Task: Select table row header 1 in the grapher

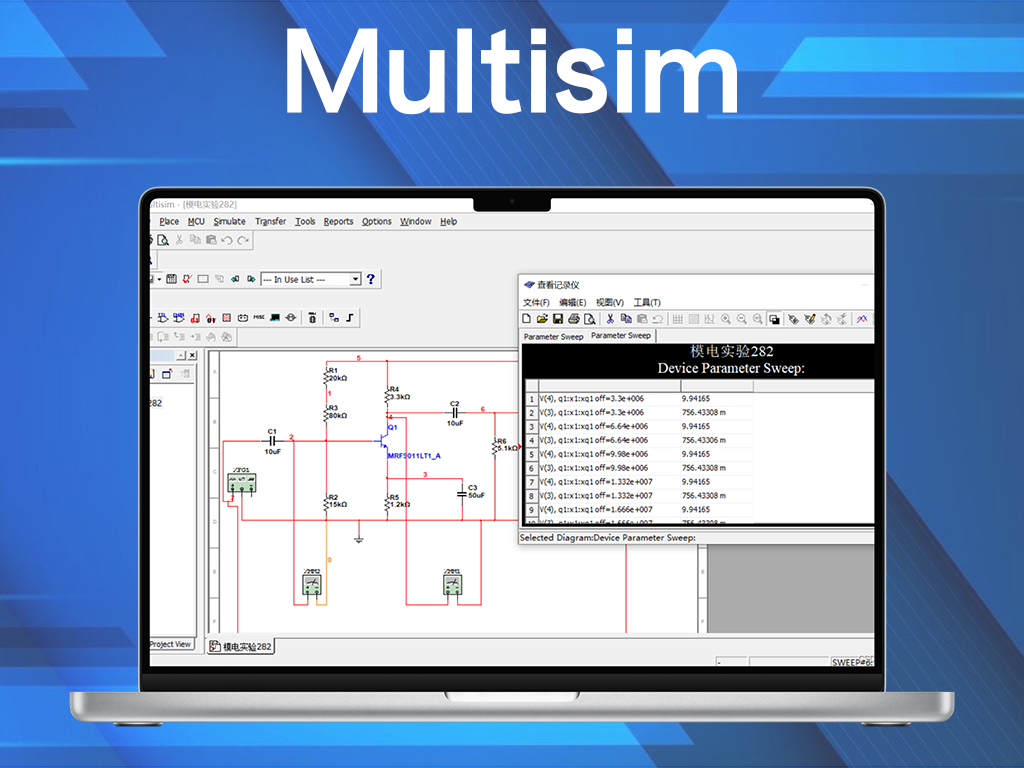Action: pos(532,398)
